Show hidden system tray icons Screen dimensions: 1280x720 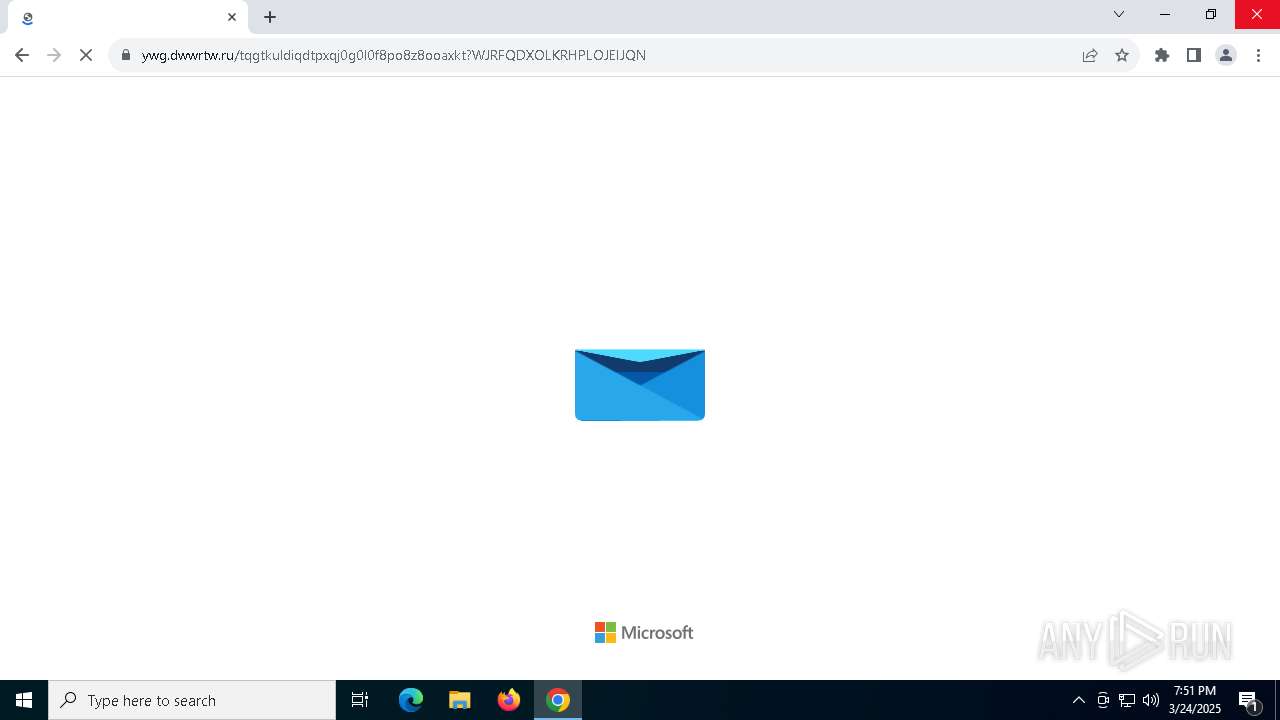[x=1078, y=700]
